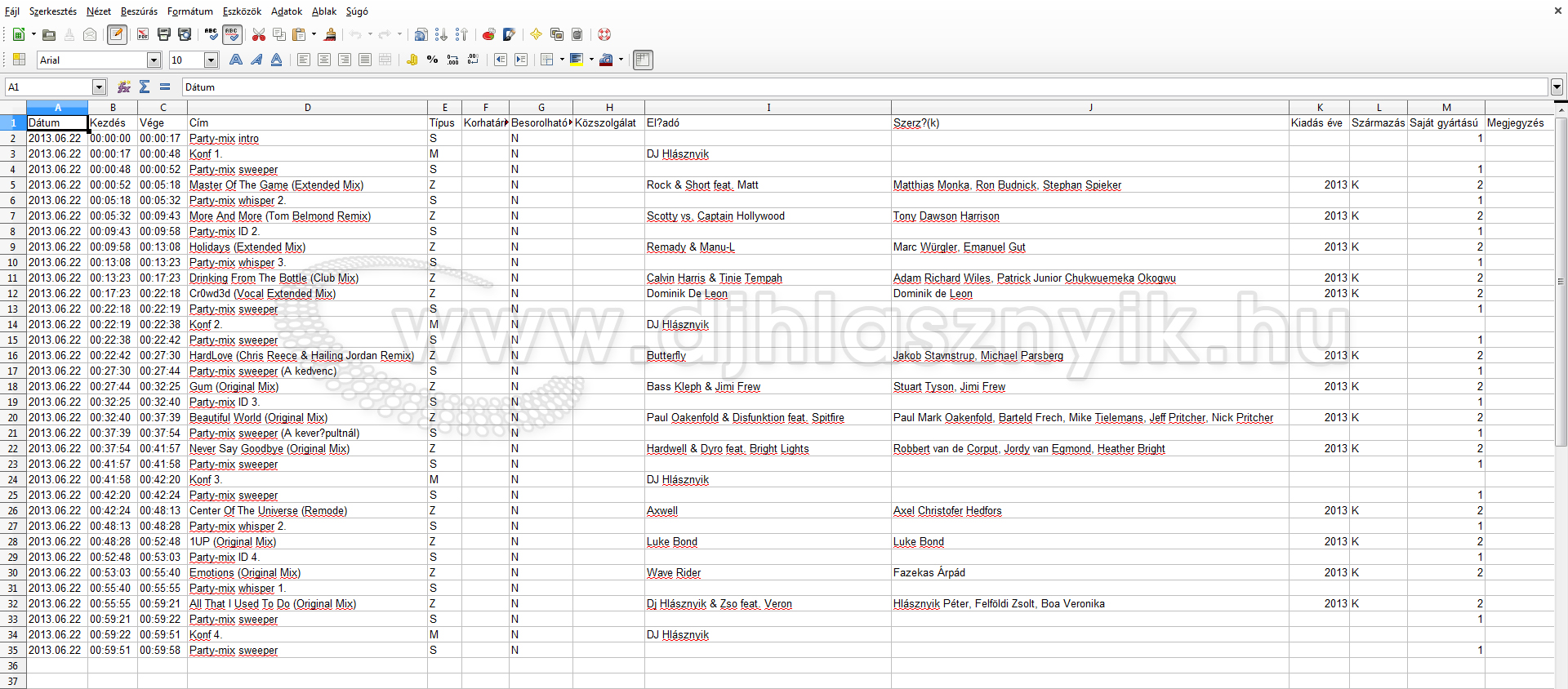The width and height of the screenshot is (1568, 689).
Task: Apply the dark red font color
Action: pyautogui.click(x=606, y=60)
